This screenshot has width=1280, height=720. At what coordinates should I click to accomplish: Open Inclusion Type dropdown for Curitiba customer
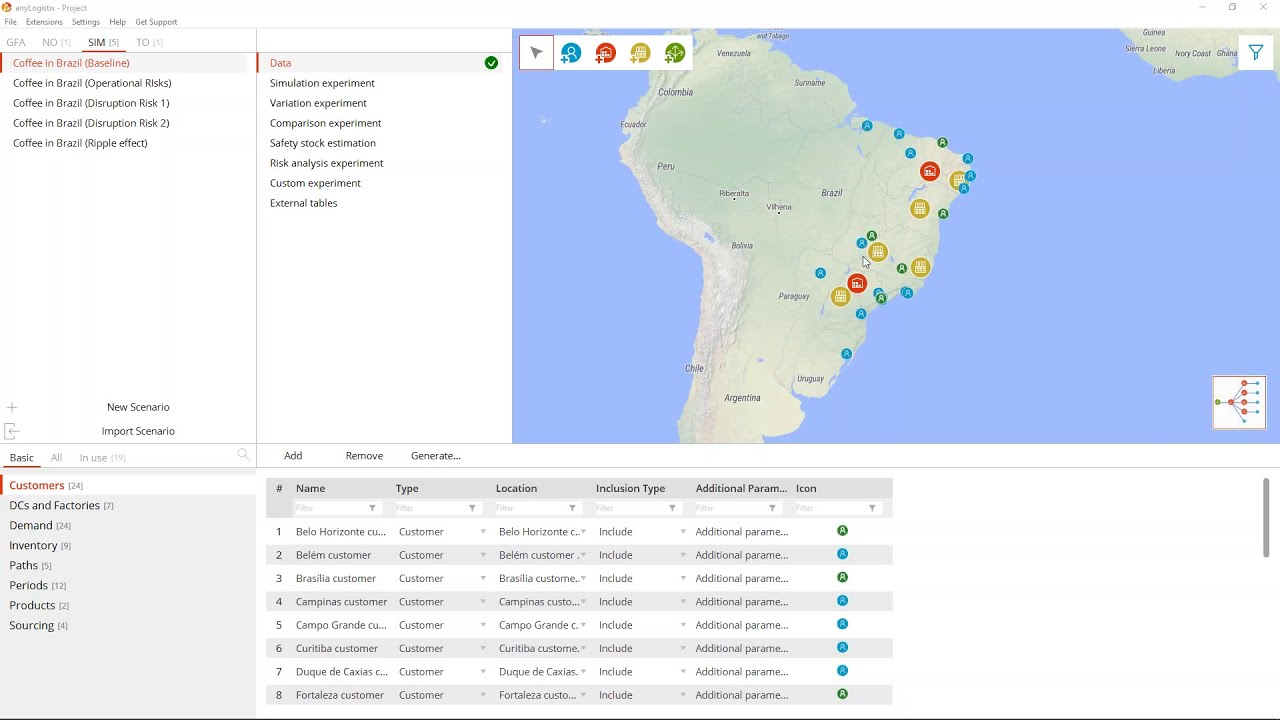[683, 648]
